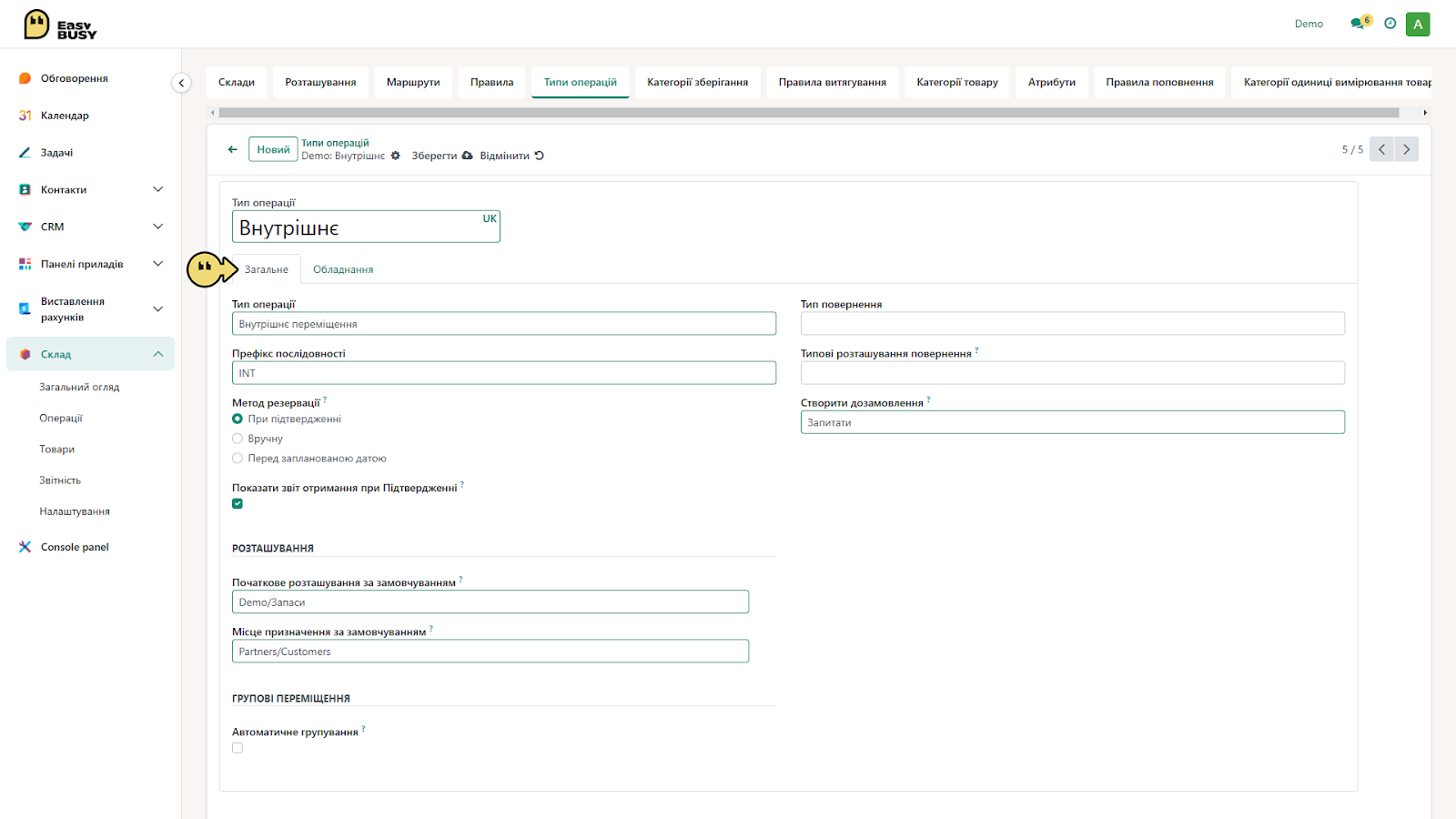Enable the Автоматичне групування checkbox
The height and width of the screenshot is (819, 1456).
tap(238, 748)
